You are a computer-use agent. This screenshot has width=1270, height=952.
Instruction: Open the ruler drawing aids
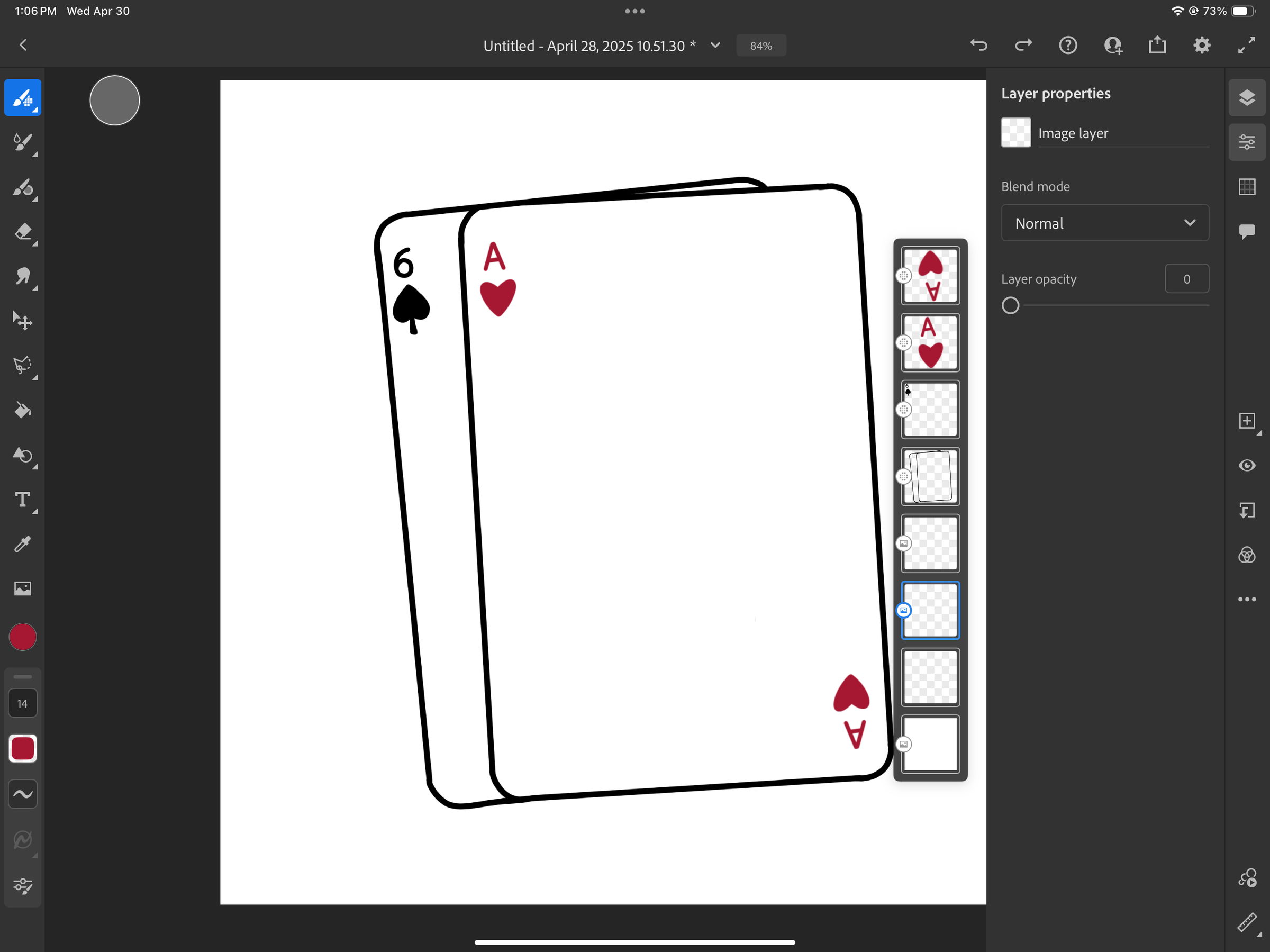1247,923
